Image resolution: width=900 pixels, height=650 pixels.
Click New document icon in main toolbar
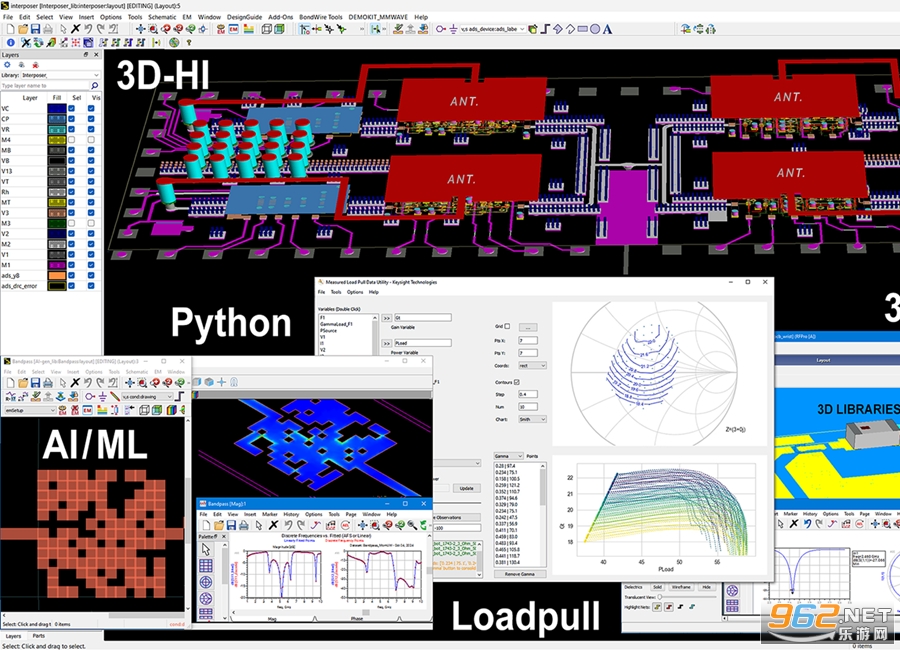point(10,29)
